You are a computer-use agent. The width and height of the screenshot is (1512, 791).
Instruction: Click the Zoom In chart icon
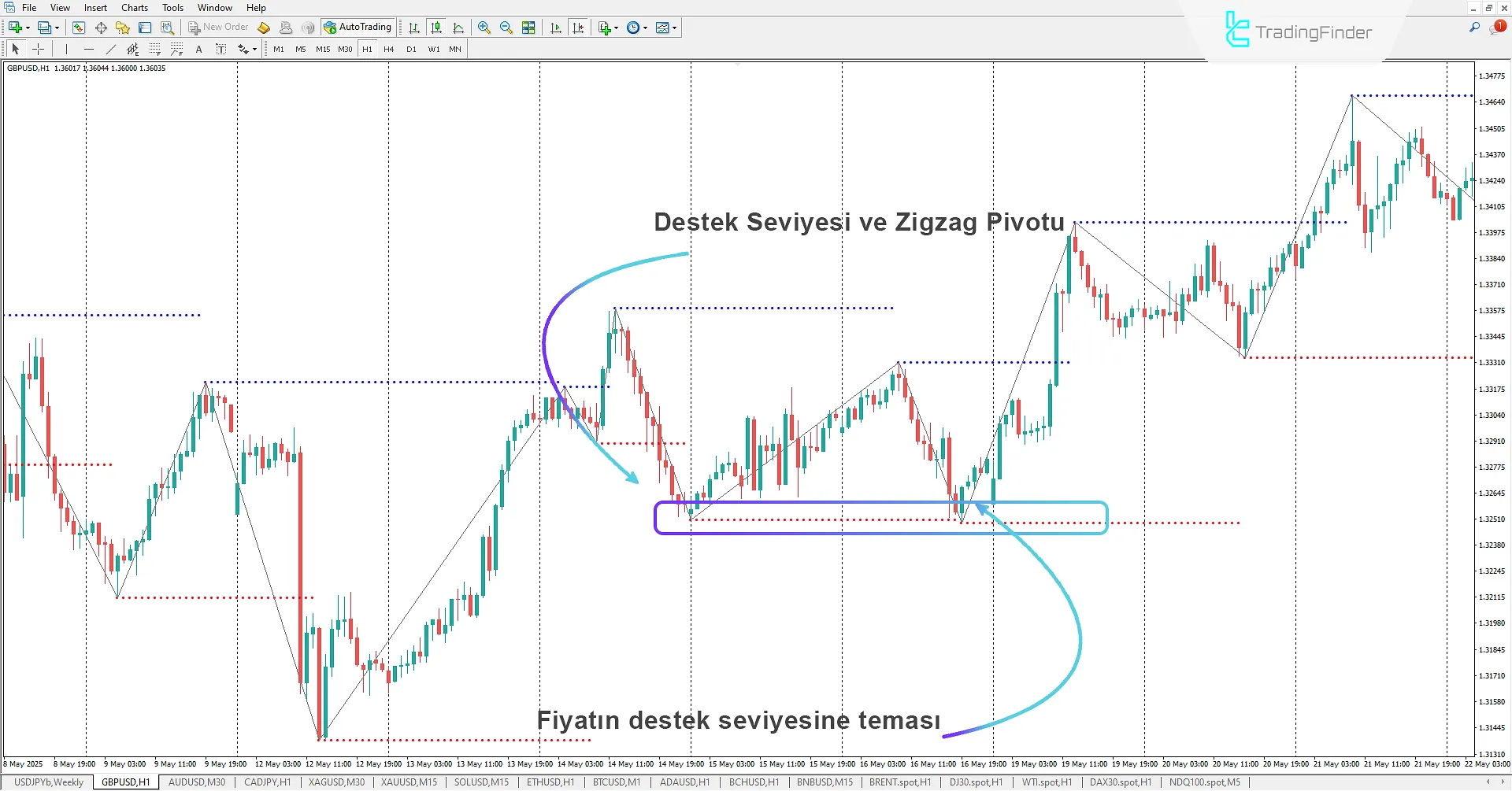pyautogui.click(x=484, y=27)
